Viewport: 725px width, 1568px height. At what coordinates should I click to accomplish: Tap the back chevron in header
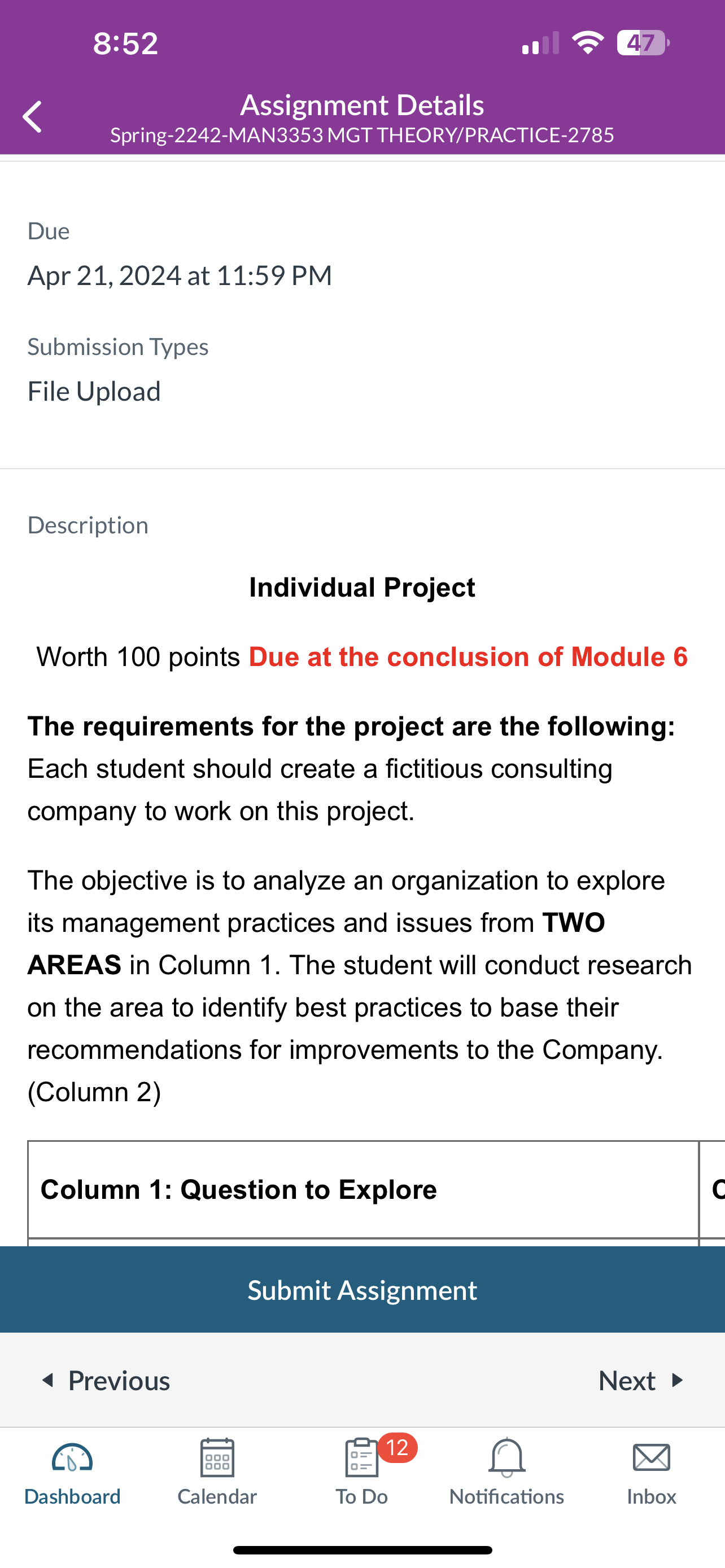[x=32, y=117]
